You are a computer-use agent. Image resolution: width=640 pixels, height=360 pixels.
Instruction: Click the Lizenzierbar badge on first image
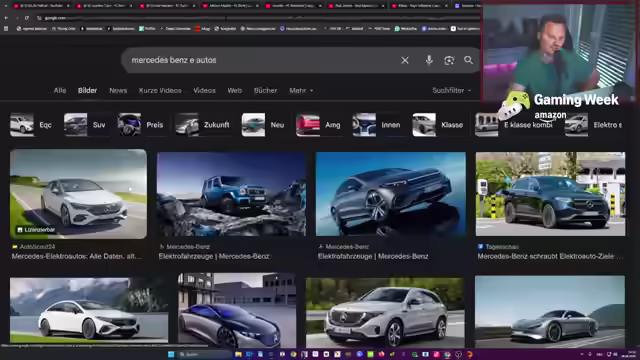36,230
